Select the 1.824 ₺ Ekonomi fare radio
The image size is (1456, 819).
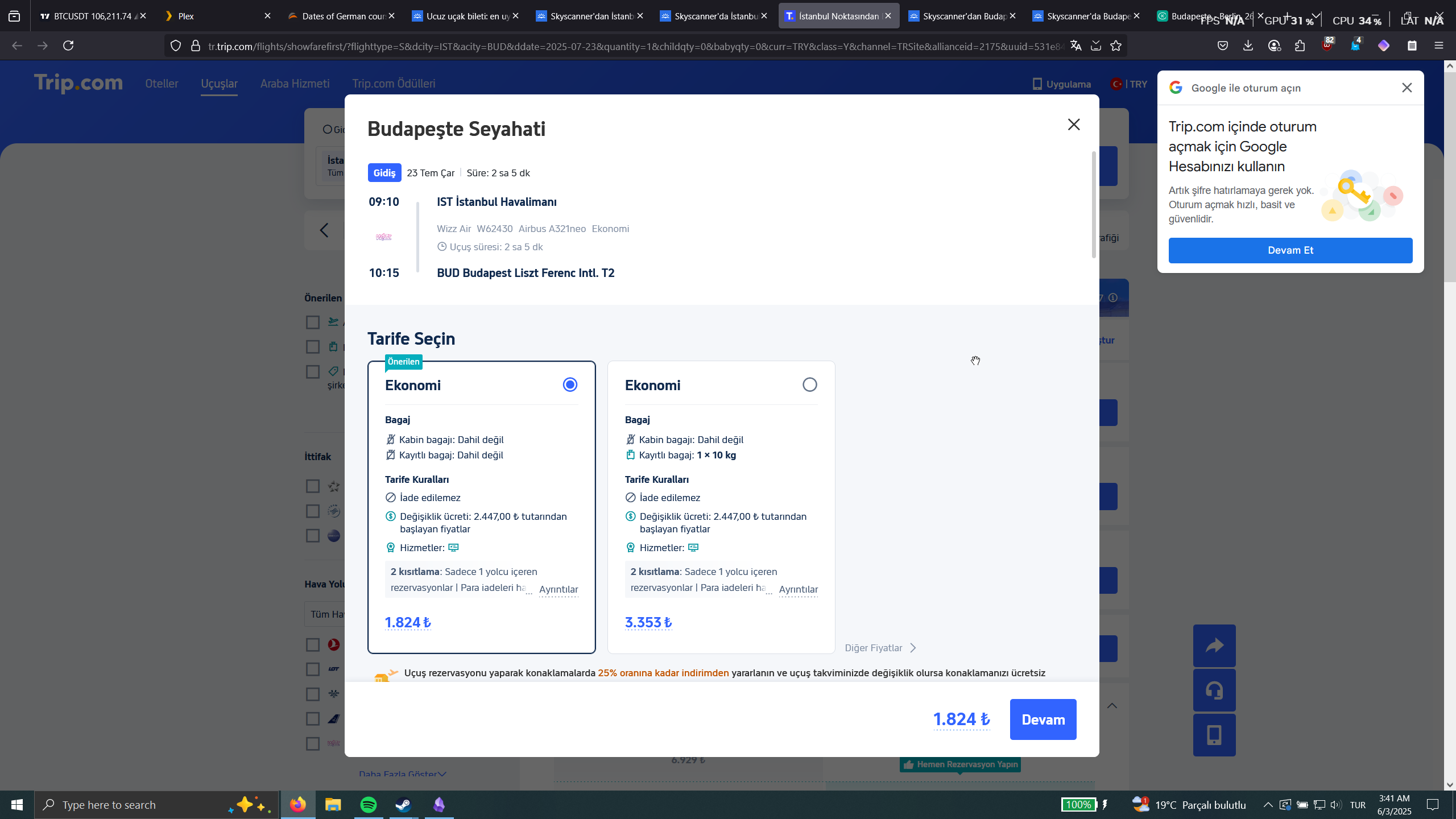[x=570, y=385]
